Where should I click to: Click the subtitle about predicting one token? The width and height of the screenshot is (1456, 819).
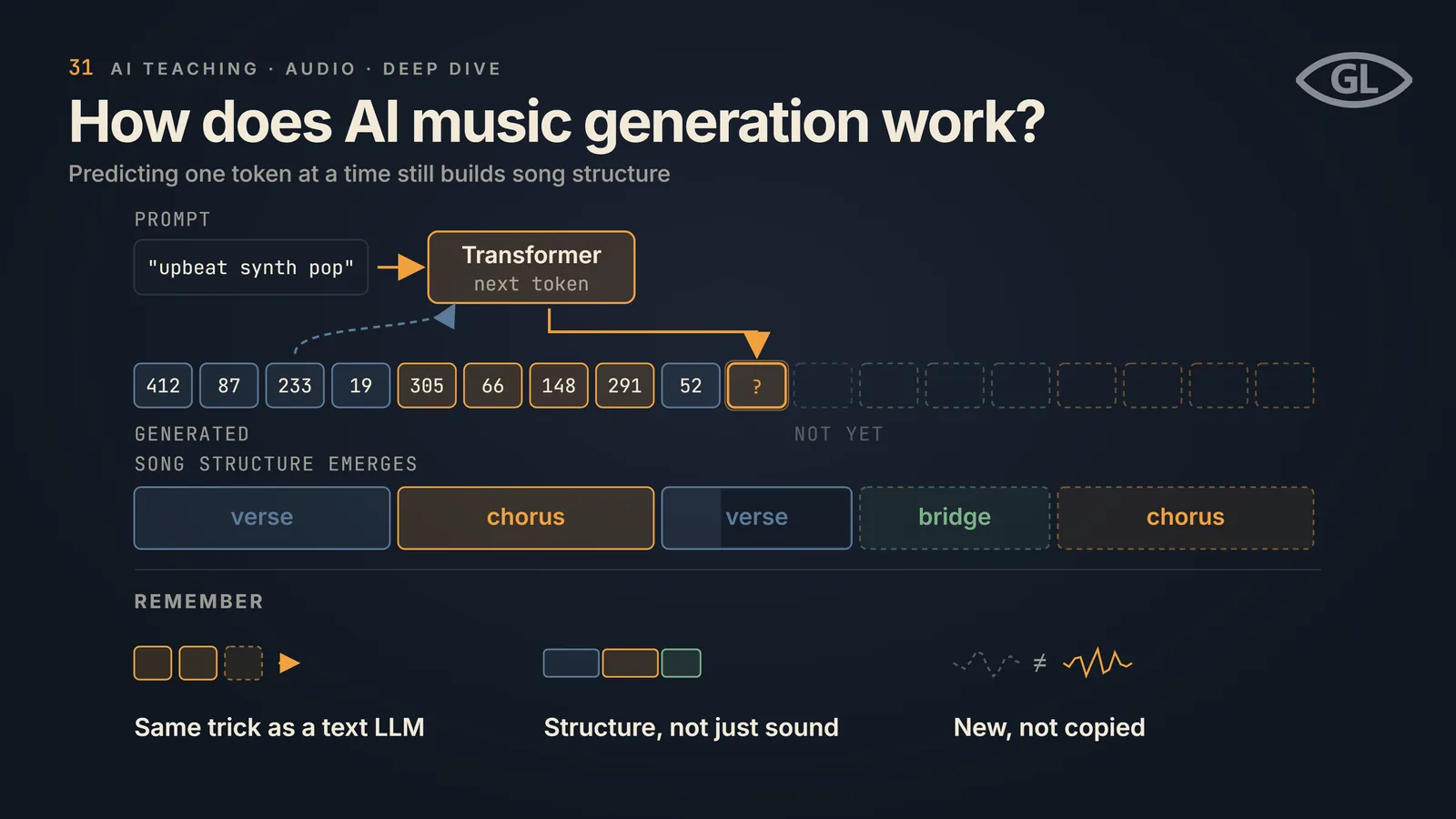coord(369,174)
